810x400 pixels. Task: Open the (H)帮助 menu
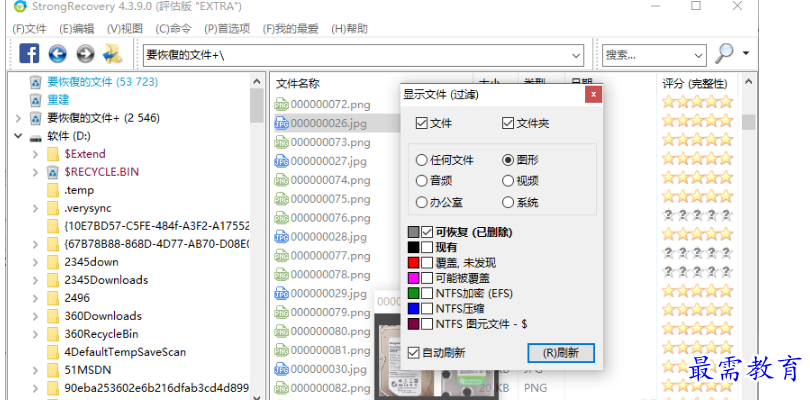click(x=349, y=28)
